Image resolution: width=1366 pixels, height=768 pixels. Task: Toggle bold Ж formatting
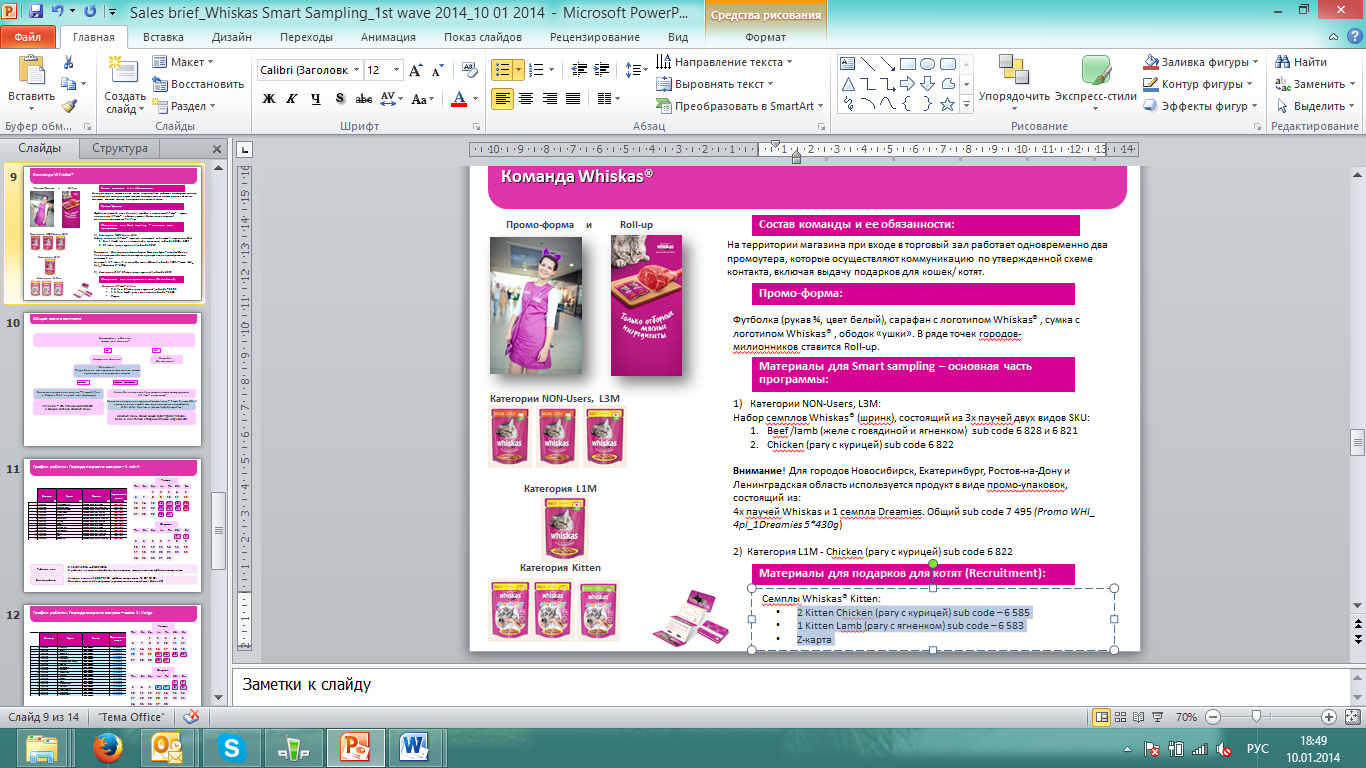[269, 98]
